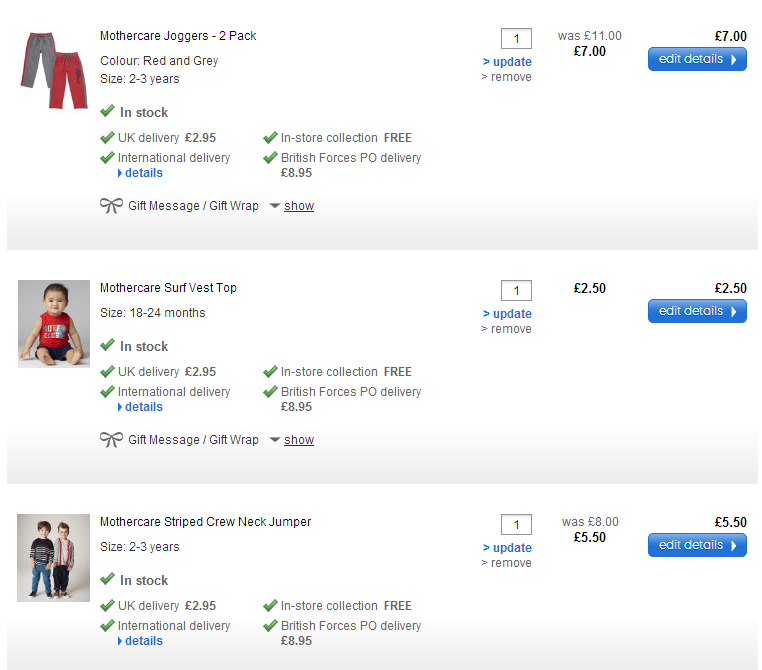Expand delivery details for Mothercare Joggers

(143, 173)
